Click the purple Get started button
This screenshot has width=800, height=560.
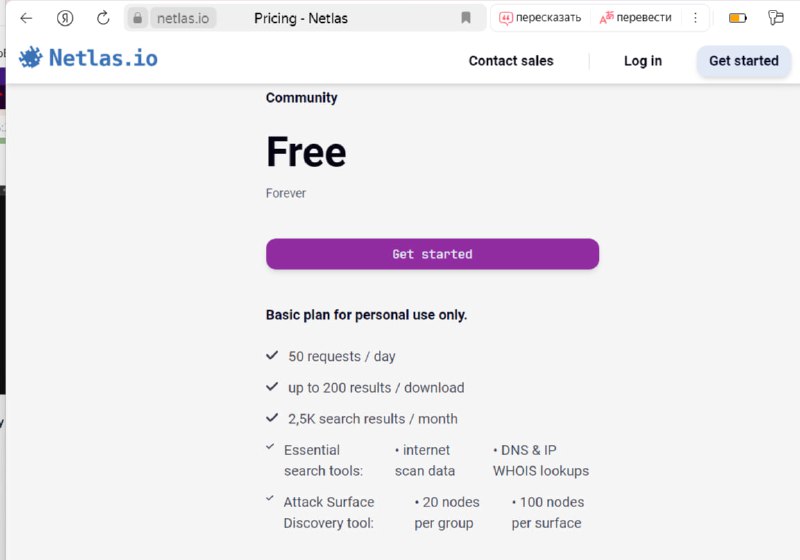(432, 254)
